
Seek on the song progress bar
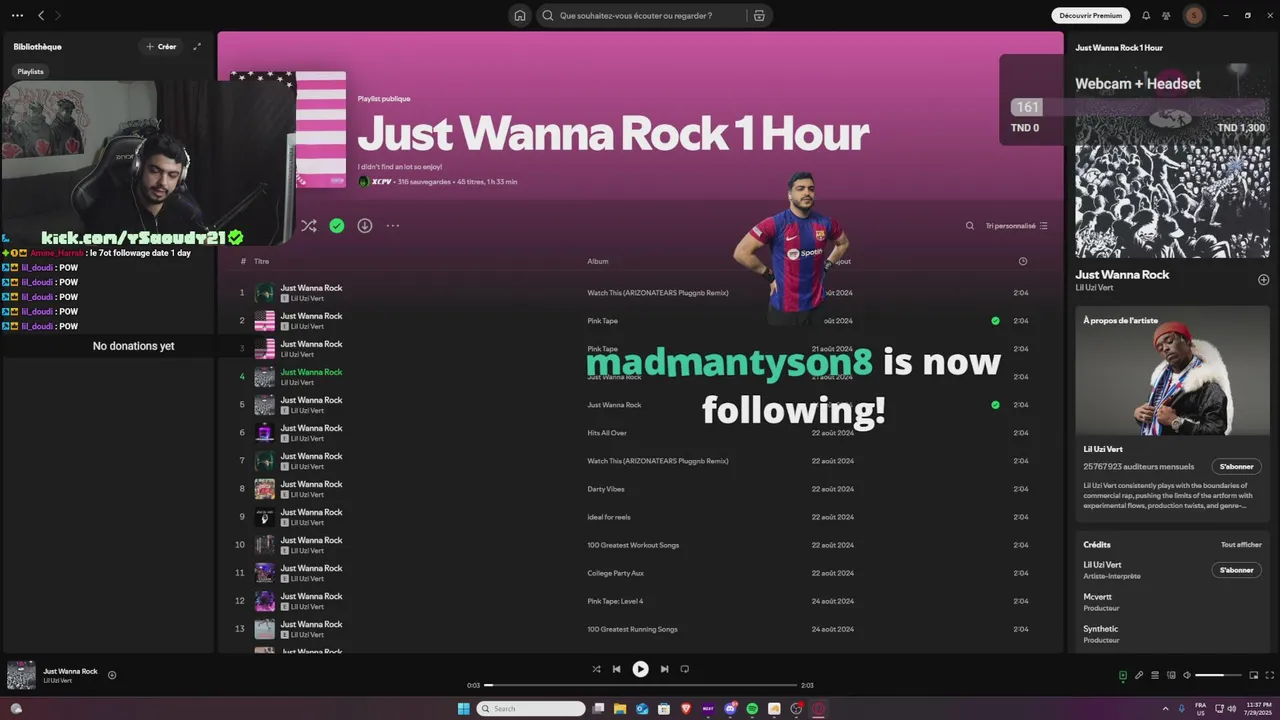640,685
